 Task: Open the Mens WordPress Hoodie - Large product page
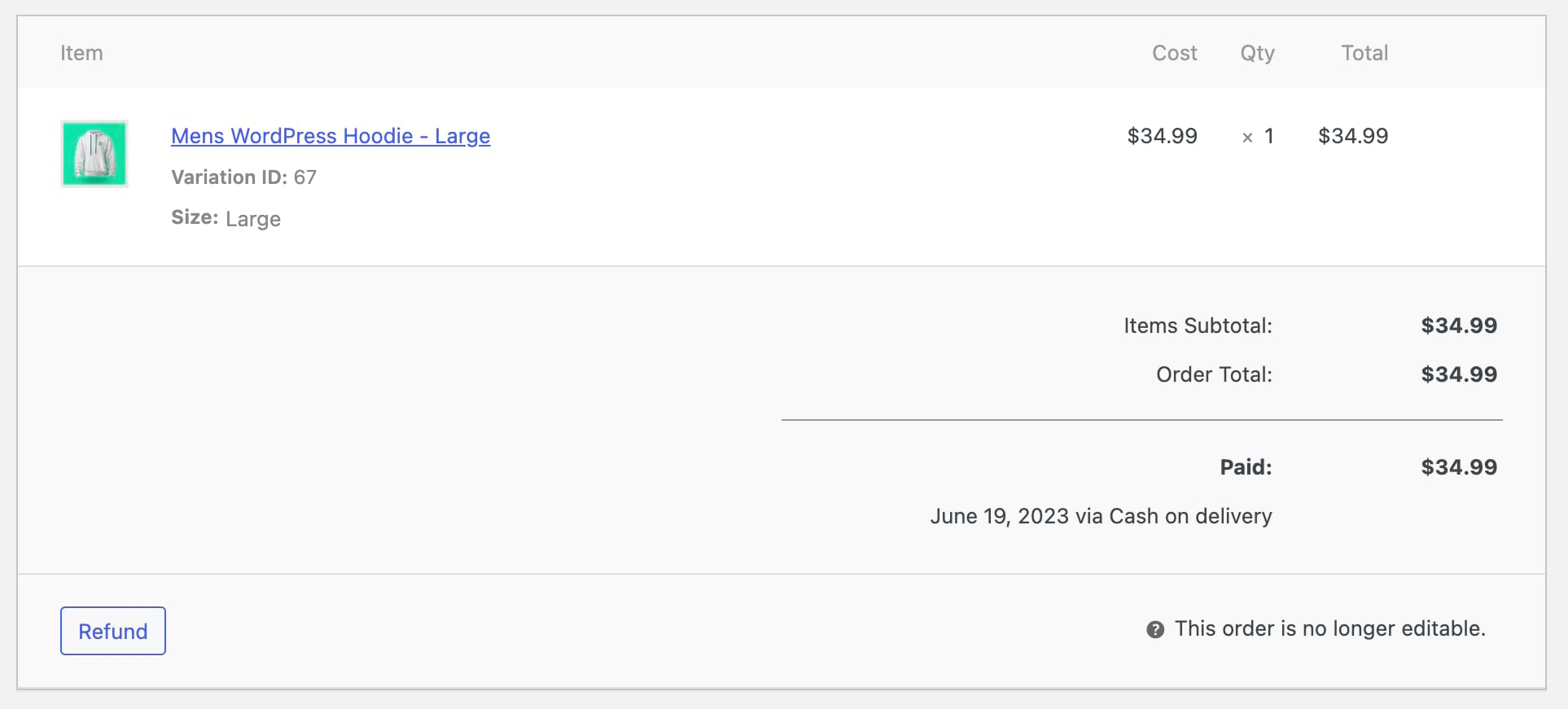(x=331, y=136)
